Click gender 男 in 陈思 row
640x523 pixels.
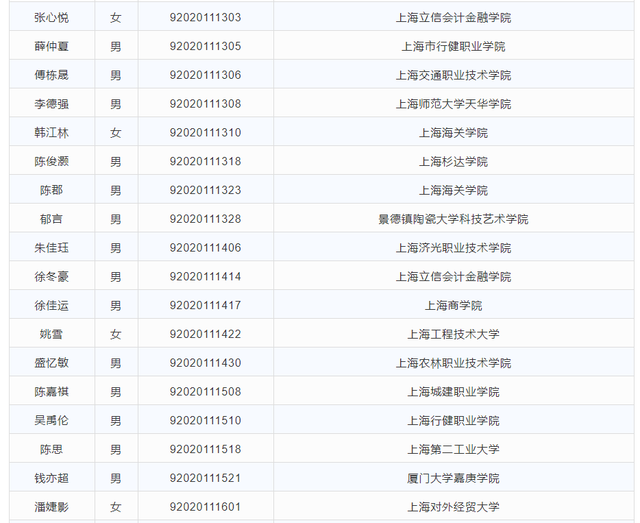[x=116, y=450]
